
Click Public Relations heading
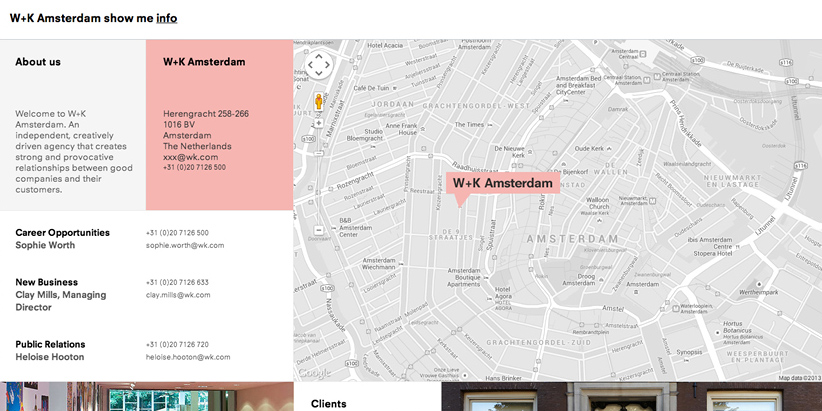[50, 344]
